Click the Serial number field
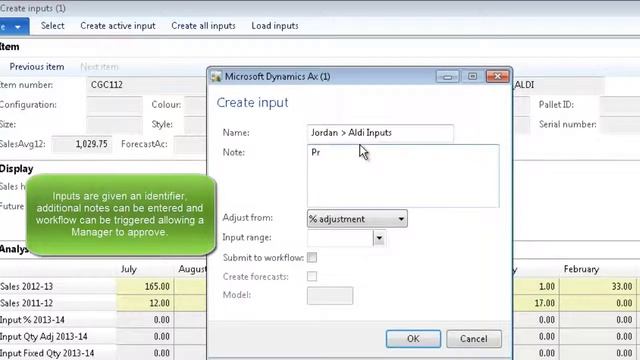The image size is (640, 360). (620, 124)
